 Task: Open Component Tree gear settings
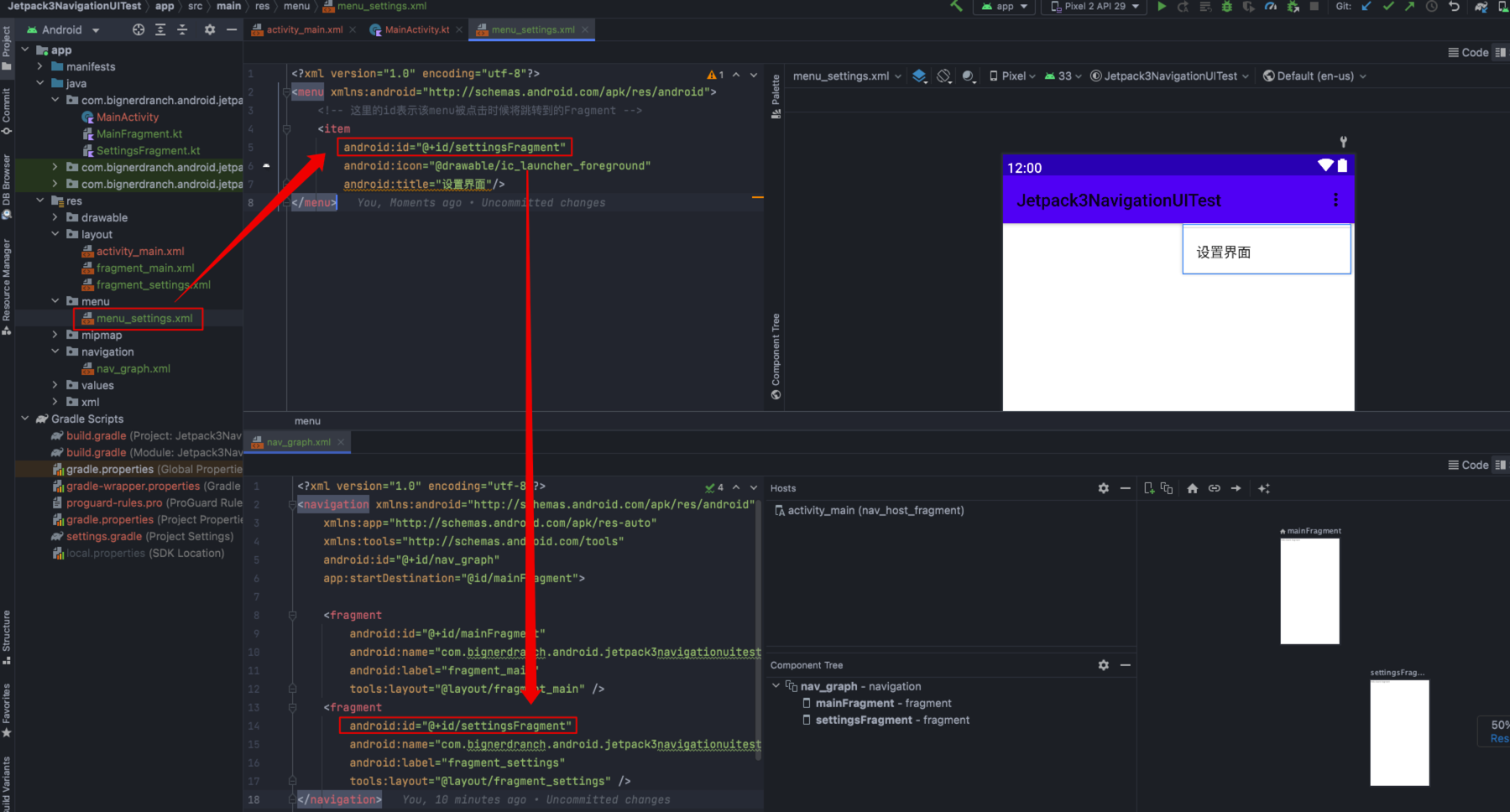pos(1104,665)
